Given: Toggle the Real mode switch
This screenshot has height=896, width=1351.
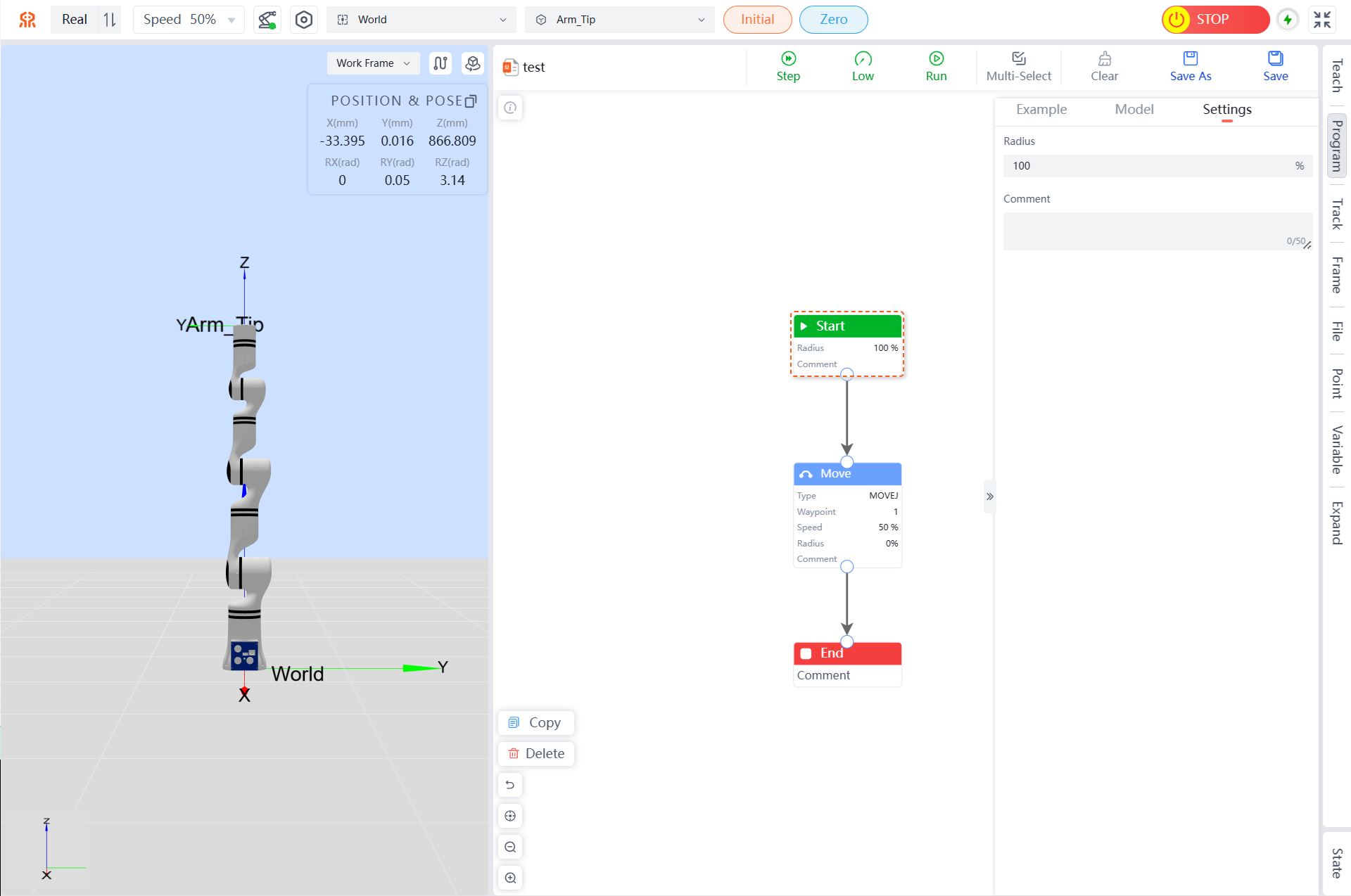Looking at the screenshot, I should [110, 20].
